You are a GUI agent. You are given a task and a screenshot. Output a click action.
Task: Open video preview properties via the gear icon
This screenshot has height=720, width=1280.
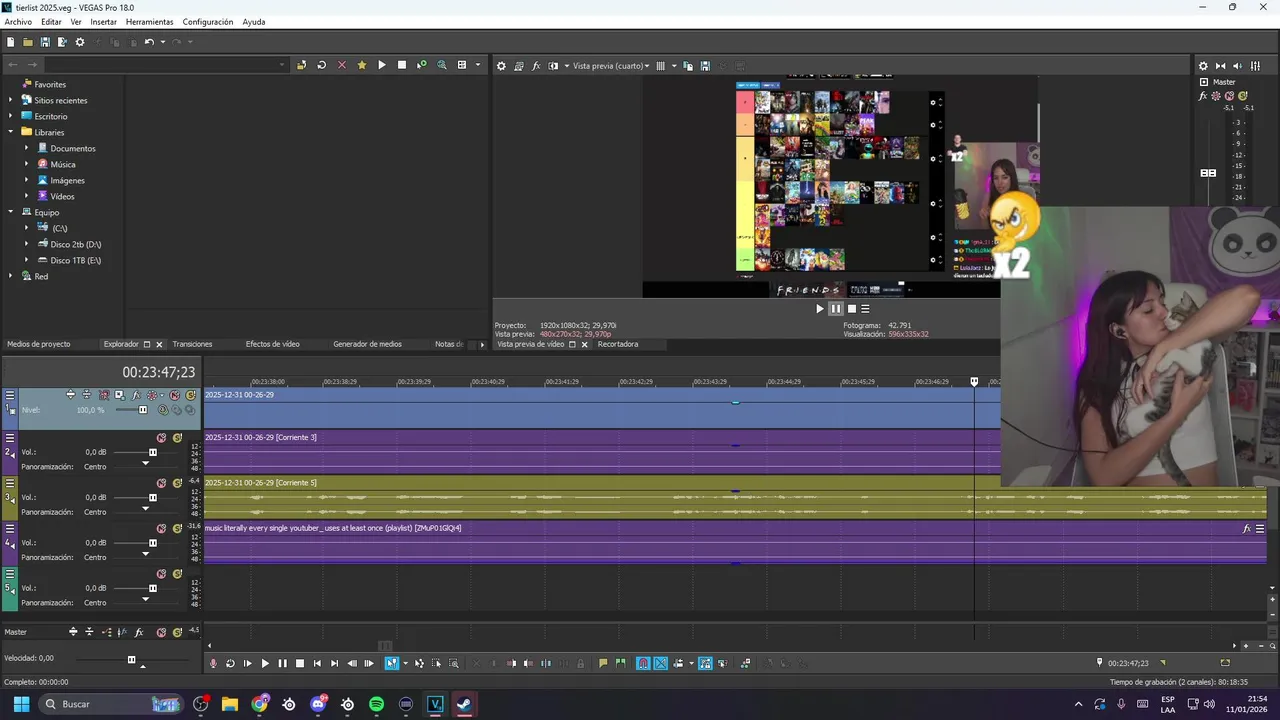point(502,66)
